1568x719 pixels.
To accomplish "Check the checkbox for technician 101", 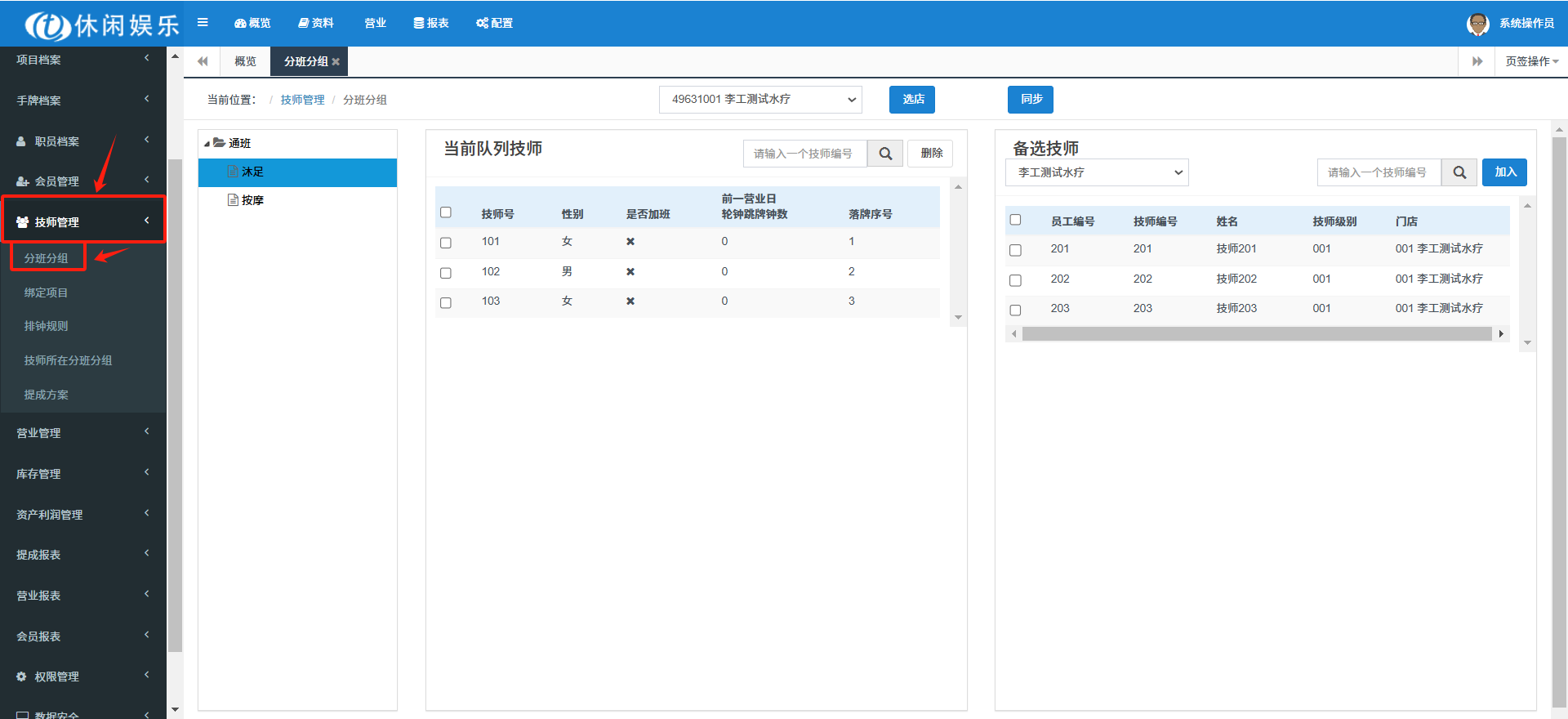I will [446, 243].
